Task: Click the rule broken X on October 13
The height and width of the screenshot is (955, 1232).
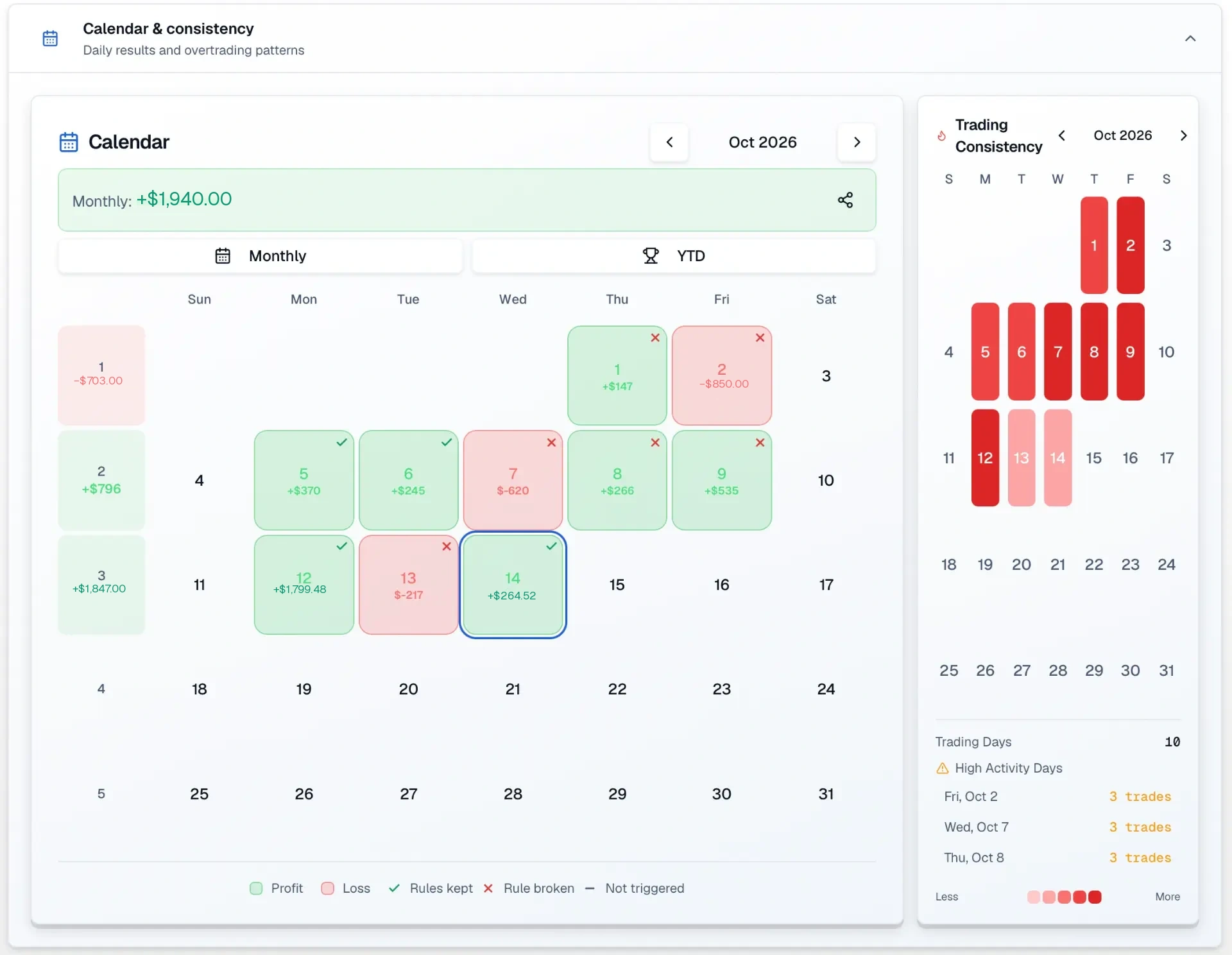Action: coord(447,546)
